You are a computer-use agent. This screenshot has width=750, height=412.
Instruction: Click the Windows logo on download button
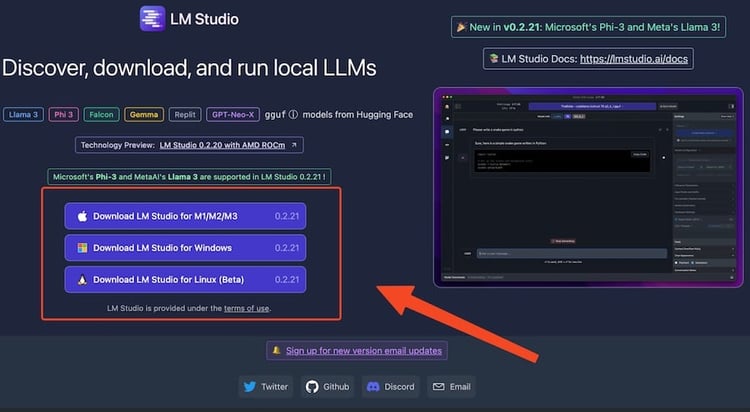(x=83, y=248)
